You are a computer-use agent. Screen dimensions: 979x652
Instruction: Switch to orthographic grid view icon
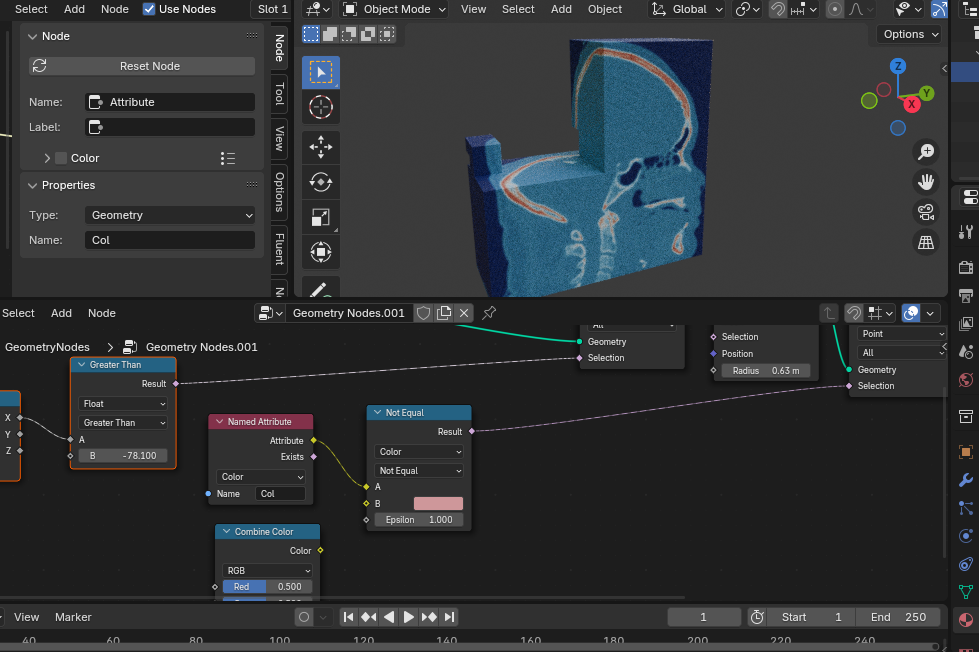tap(926, 242)
